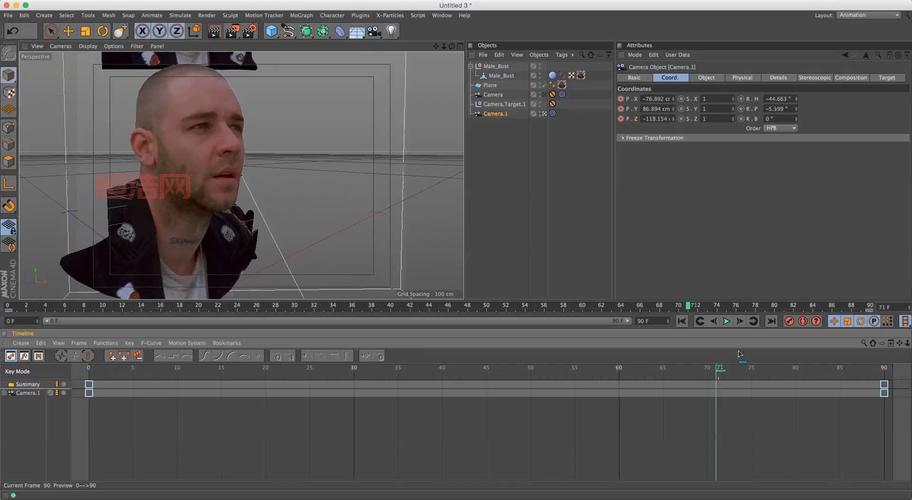Image resolution: width=912 pixels, height=500 pixels.
Task: Select the Move tool
Action: 68,31
